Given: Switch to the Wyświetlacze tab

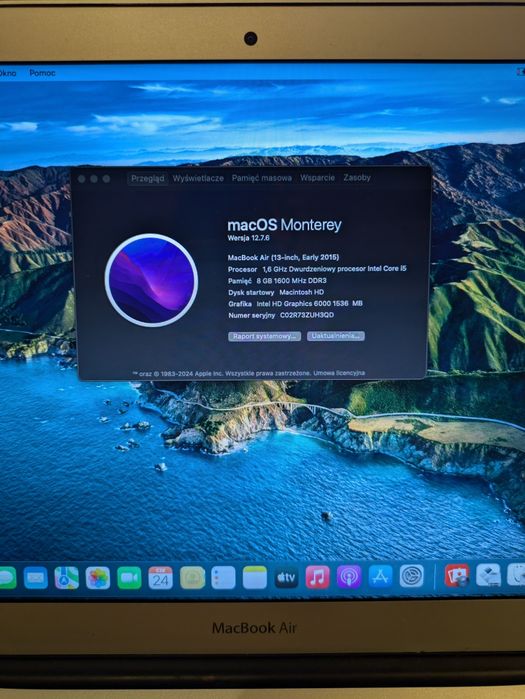Looking at the screenshot, I should 198,178.
